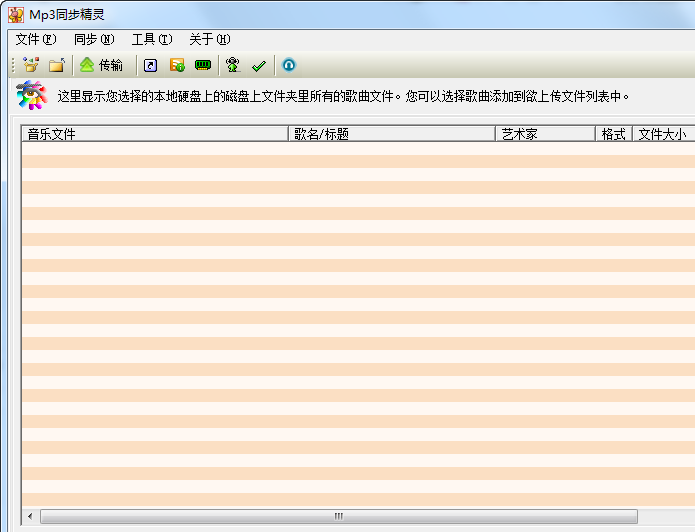Click the colorful eye logo icon
Image resolution: width=695 pixels, height=532 pixels.
(31, 95)
